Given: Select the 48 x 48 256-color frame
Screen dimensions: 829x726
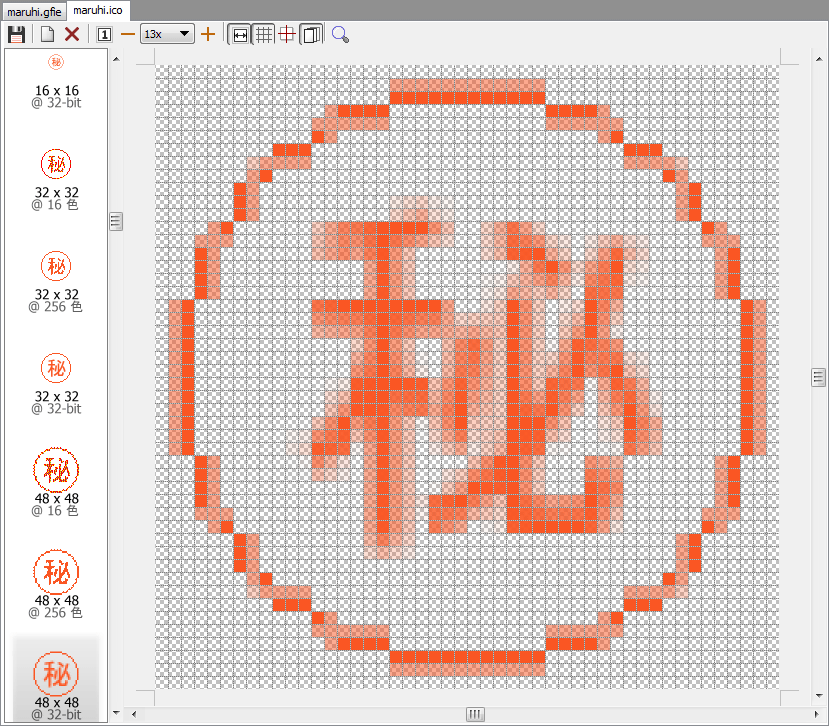Looking at the screenshot, I should (56, 584).
